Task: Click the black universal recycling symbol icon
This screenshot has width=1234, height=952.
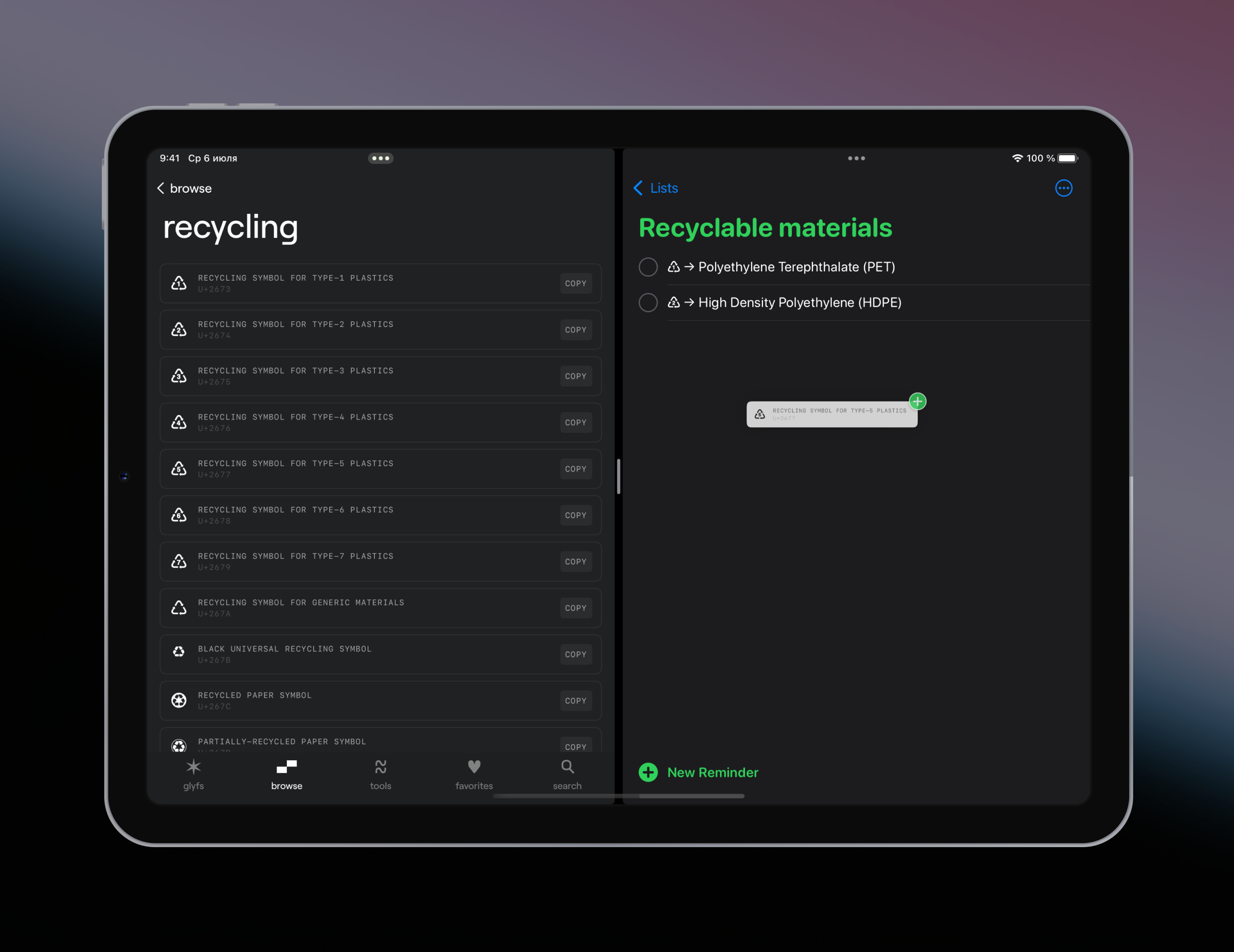Action: (179, 652)
